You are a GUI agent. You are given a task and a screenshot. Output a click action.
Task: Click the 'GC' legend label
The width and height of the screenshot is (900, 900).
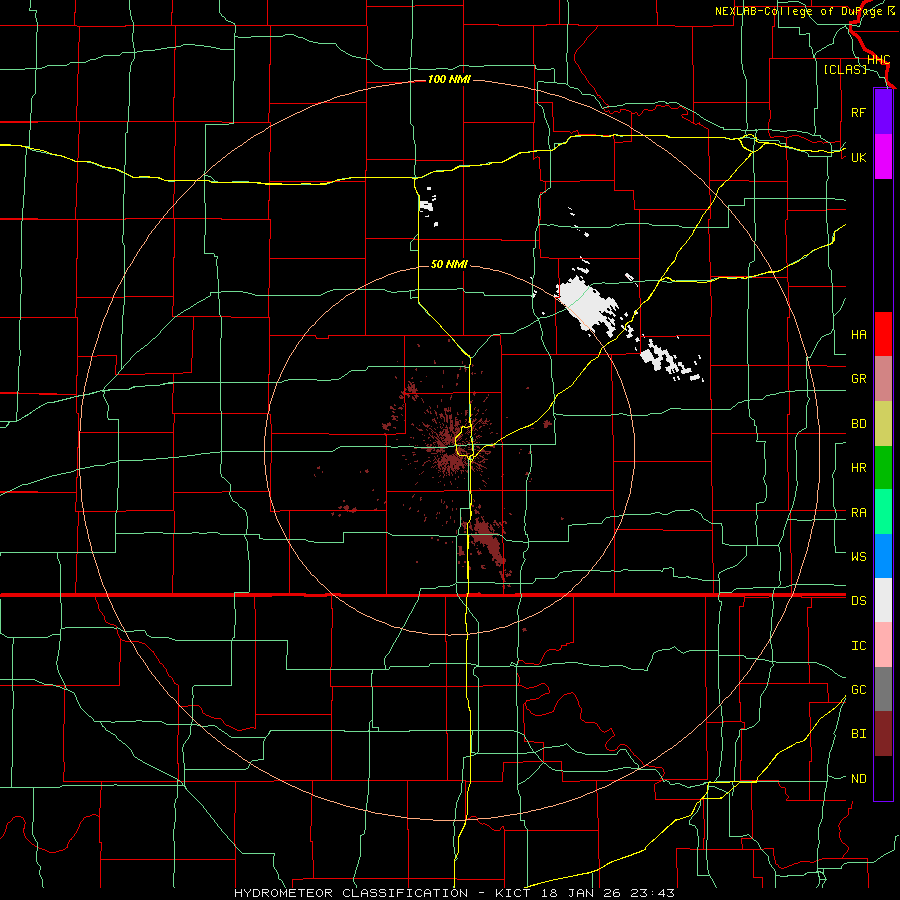858,690
